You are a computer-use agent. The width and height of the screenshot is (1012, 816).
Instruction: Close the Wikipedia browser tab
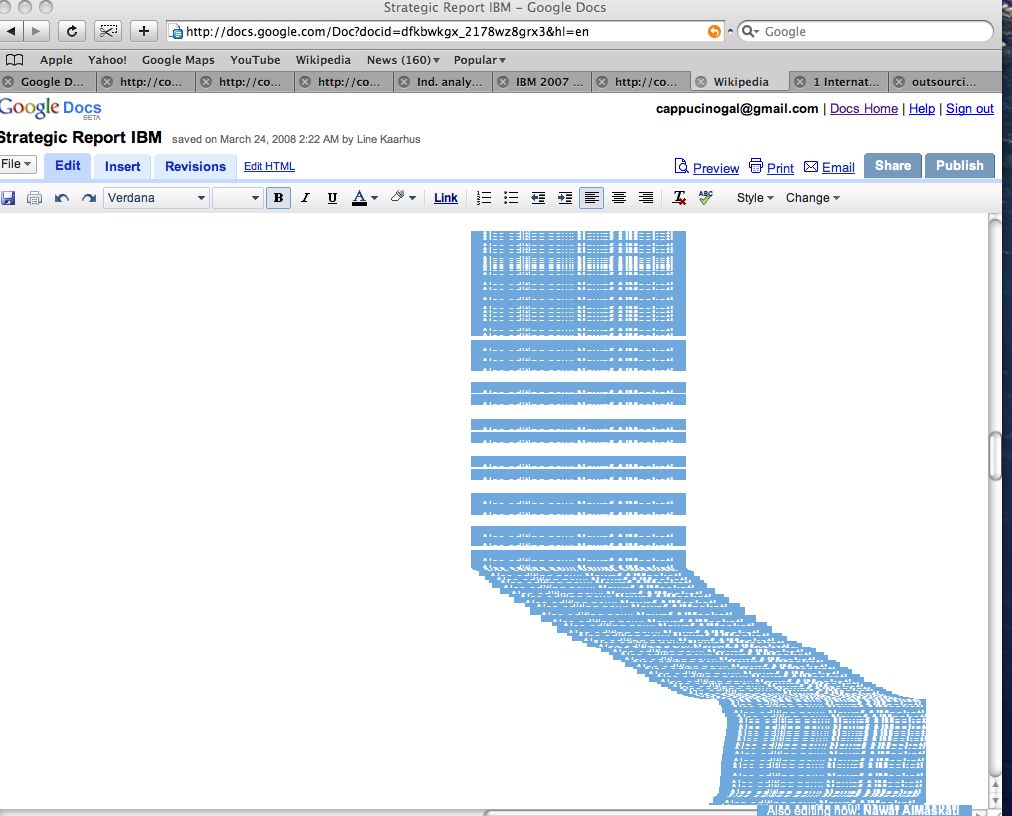701,82
